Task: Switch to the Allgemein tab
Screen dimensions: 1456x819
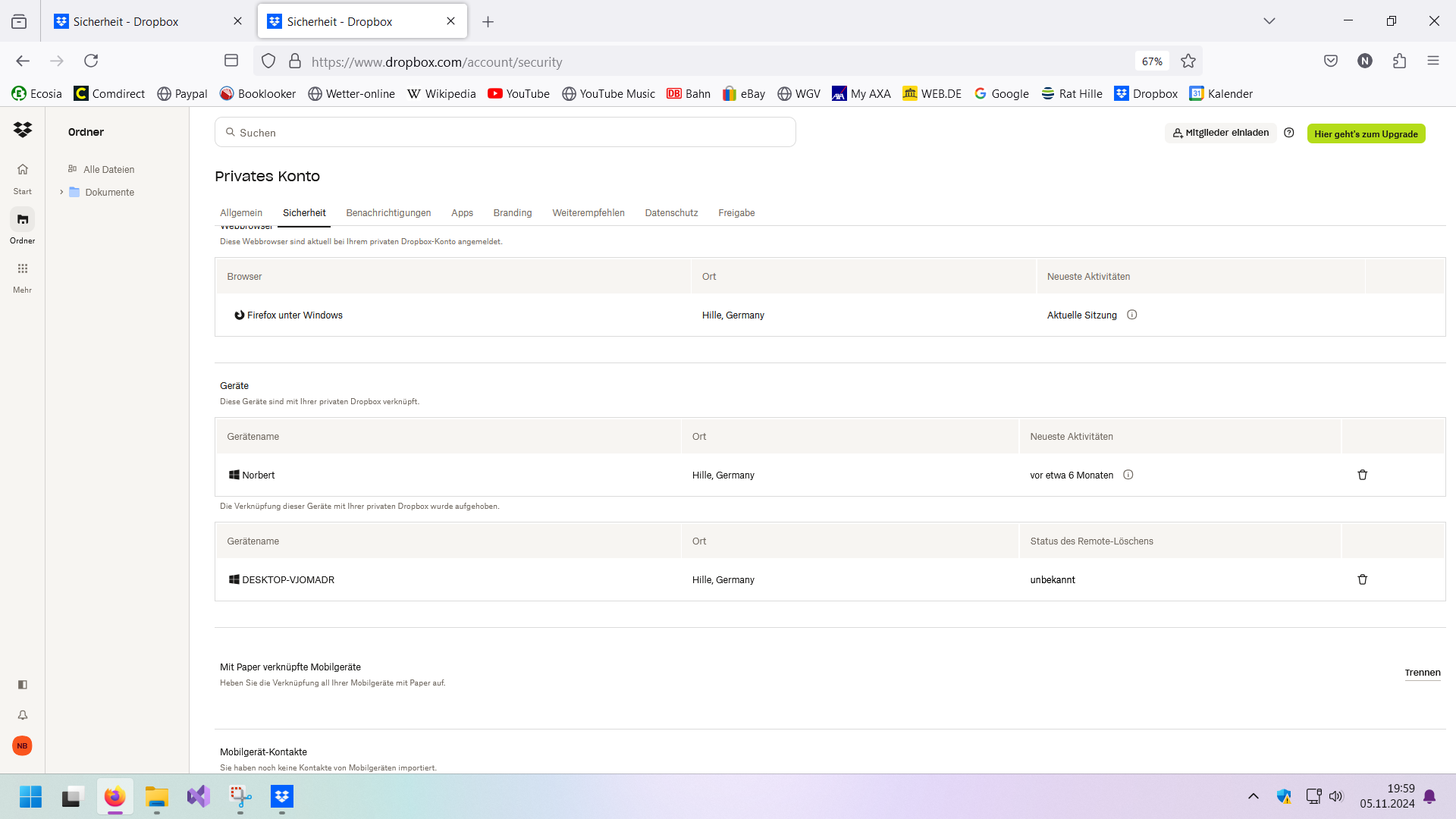Action: click(241, 213)
